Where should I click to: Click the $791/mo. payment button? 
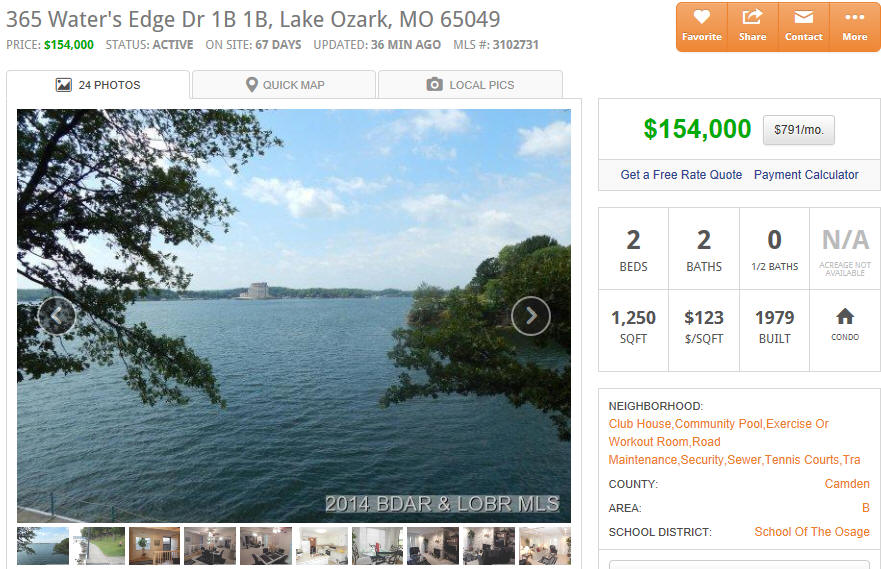(x=798, y=130)
